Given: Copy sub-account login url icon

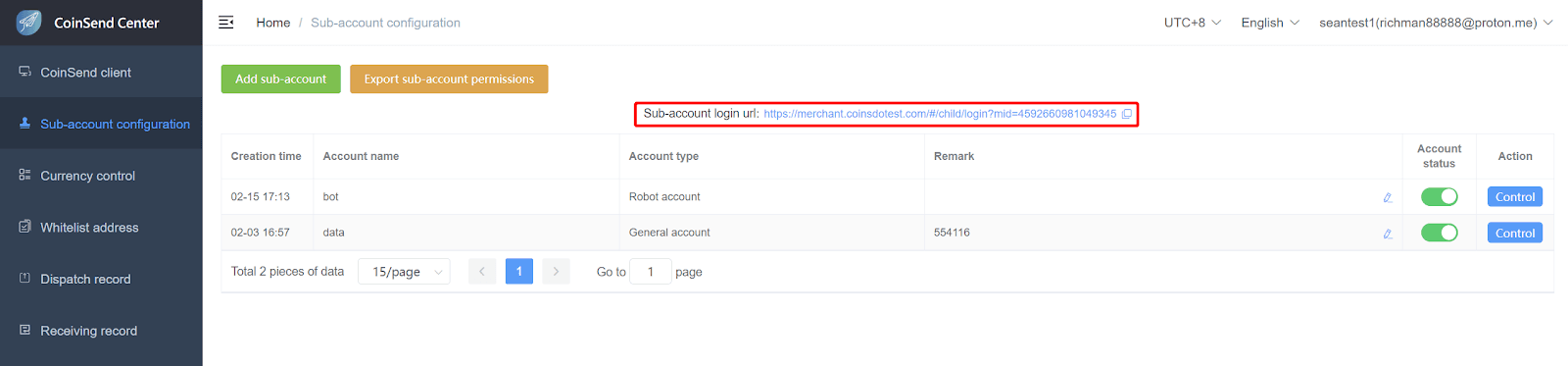Looking at the screenshot, I should pyautogui.click(x=1127, y=114).
